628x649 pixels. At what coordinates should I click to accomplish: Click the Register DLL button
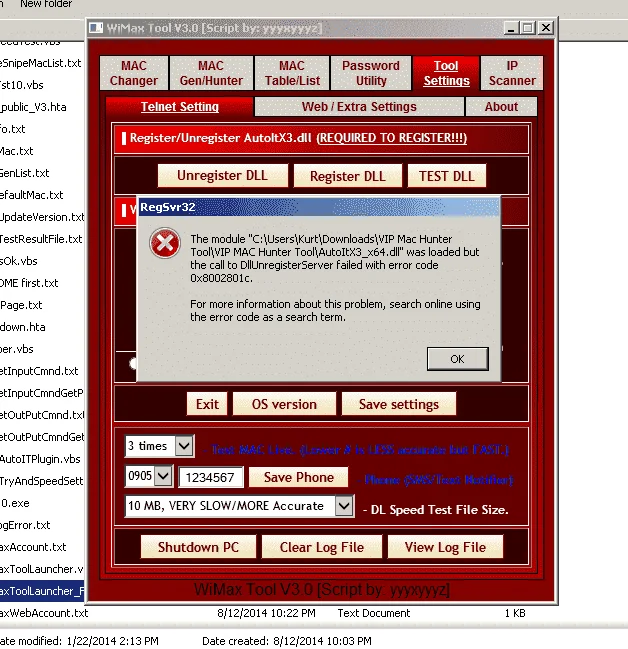[x=348, y=176]
